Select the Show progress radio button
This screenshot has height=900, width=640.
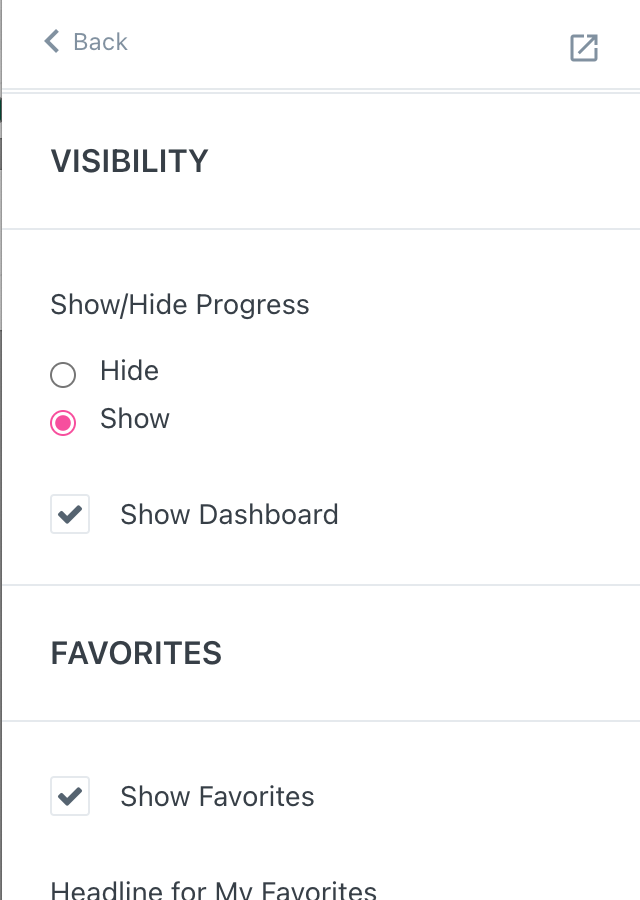63,423
